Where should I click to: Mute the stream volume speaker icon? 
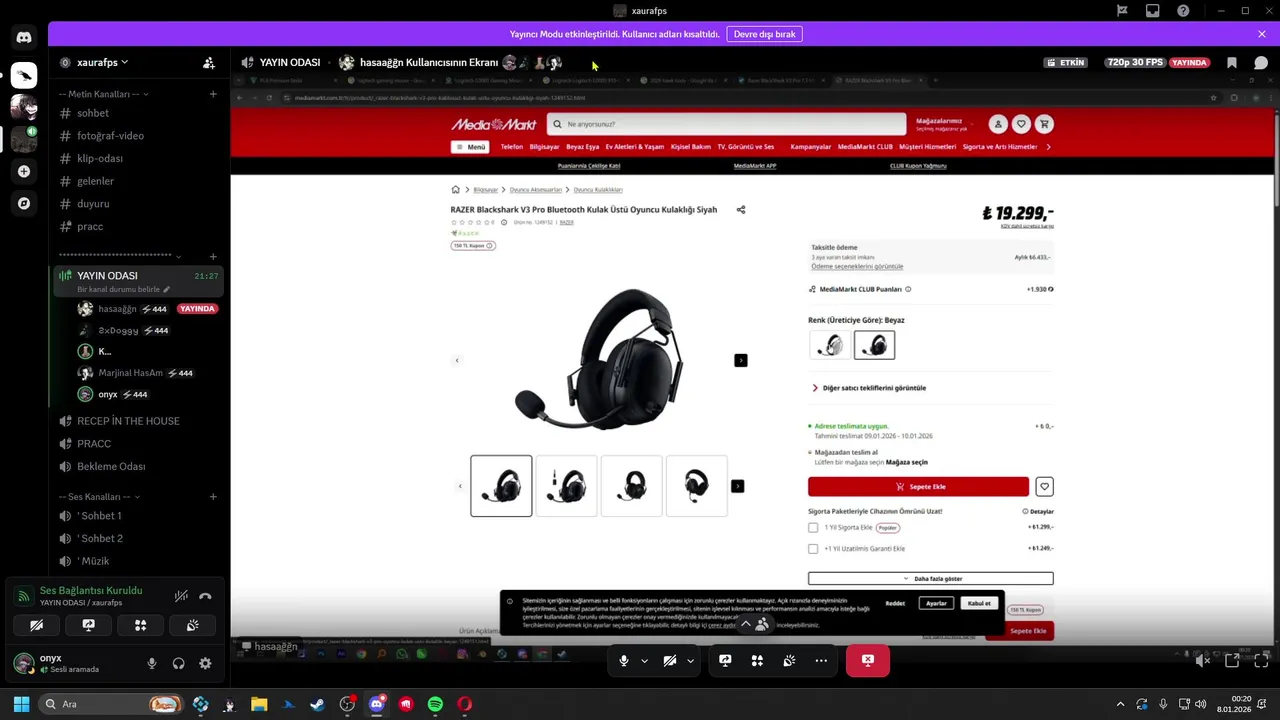tap(1203, 660)
